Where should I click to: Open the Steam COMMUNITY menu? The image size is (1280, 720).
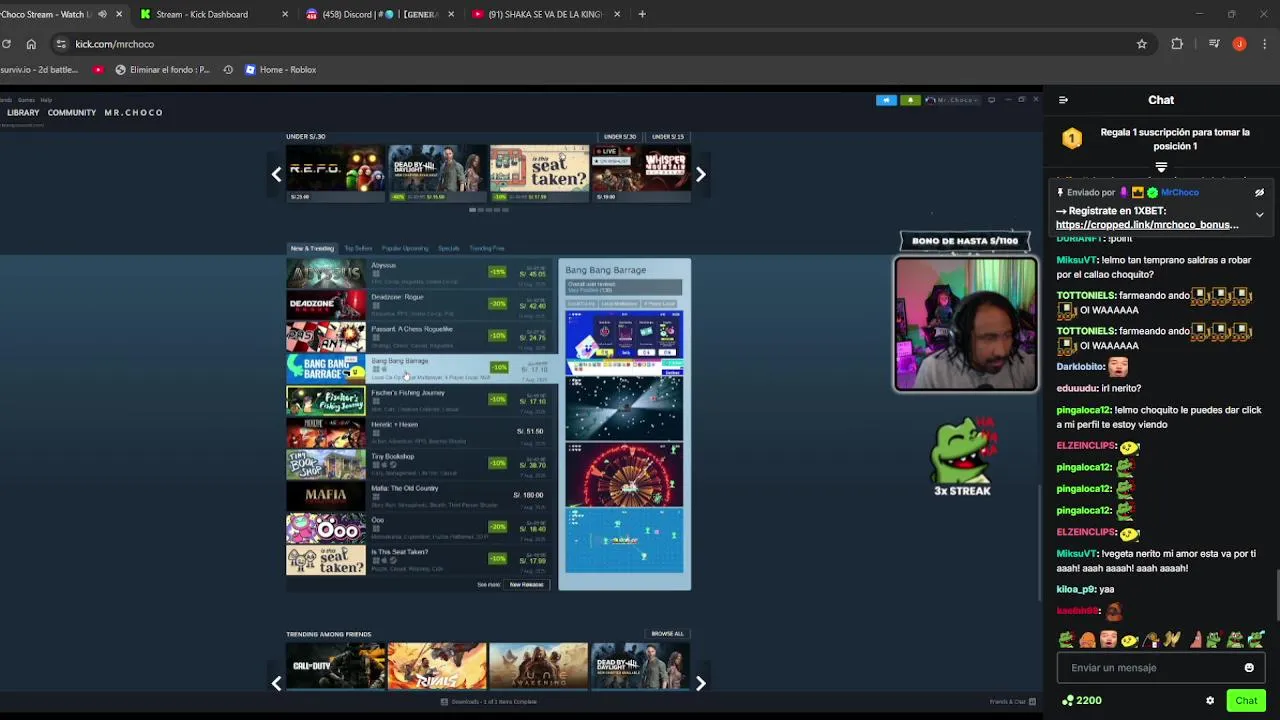72,113
